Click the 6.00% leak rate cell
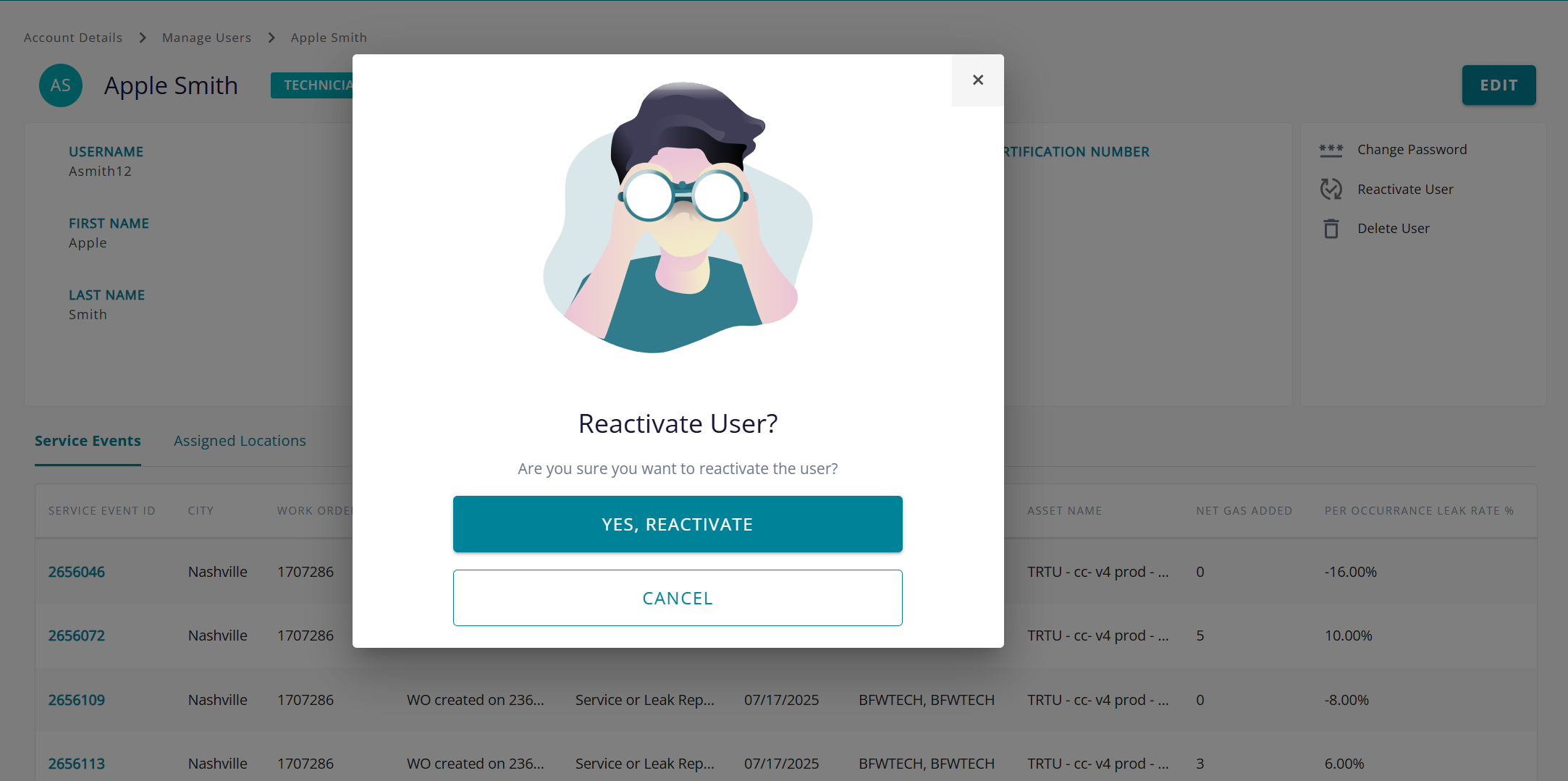This screenshot has height=781, width=1568. point(1344,764)
